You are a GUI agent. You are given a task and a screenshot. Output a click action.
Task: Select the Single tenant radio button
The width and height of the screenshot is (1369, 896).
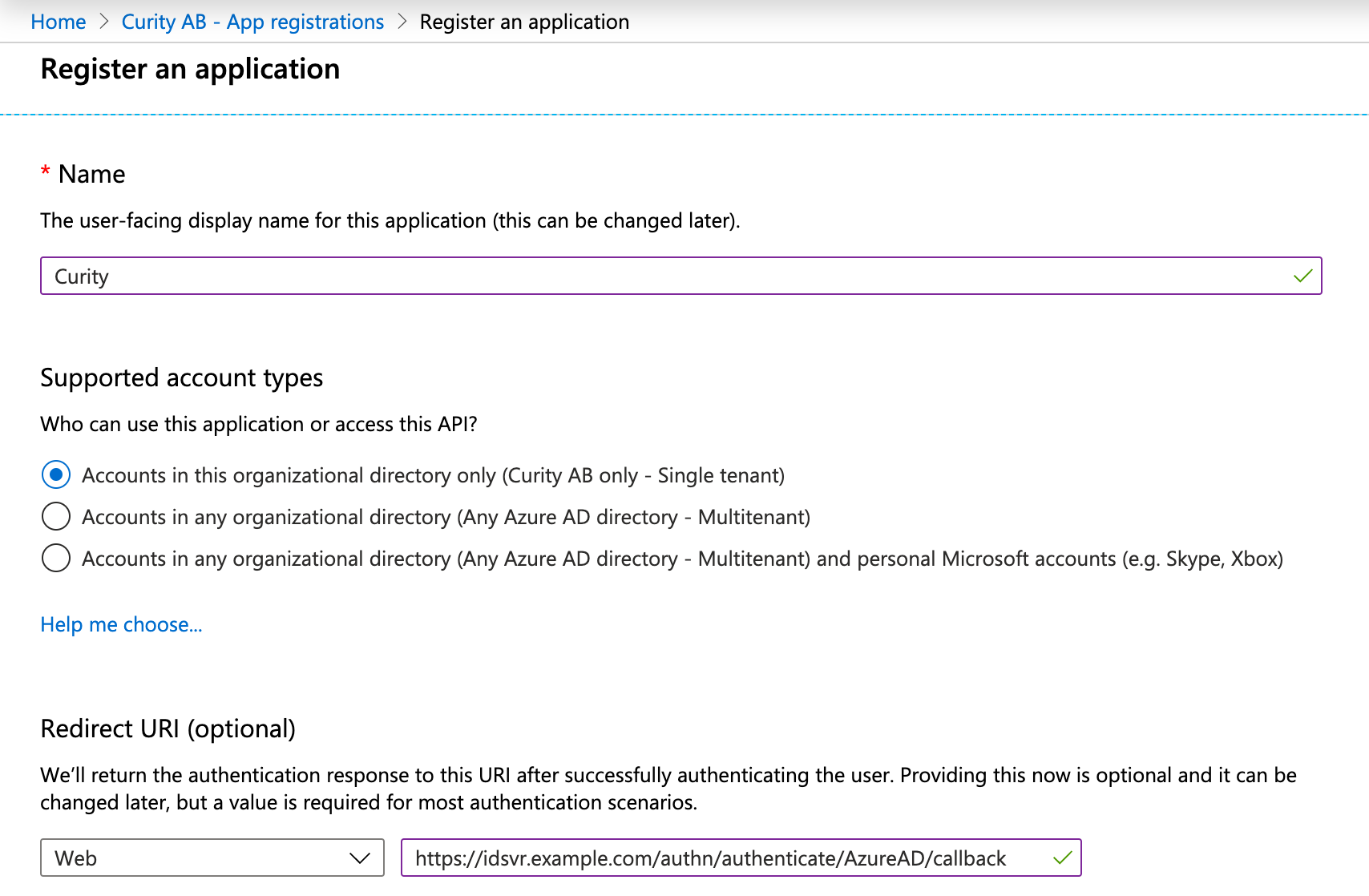pyautogui.click(x=55, y=474)
